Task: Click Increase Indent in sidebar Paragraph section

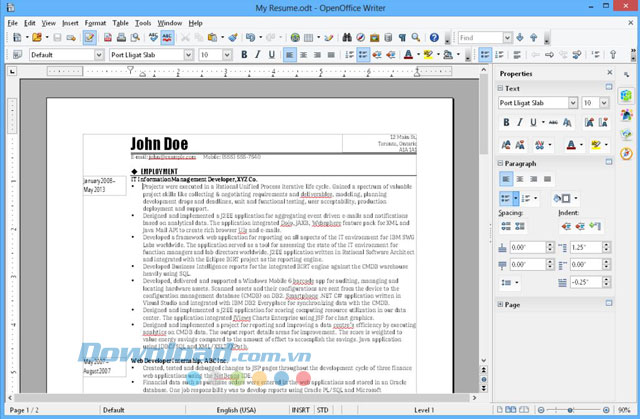Action: [x=565, y=224]
